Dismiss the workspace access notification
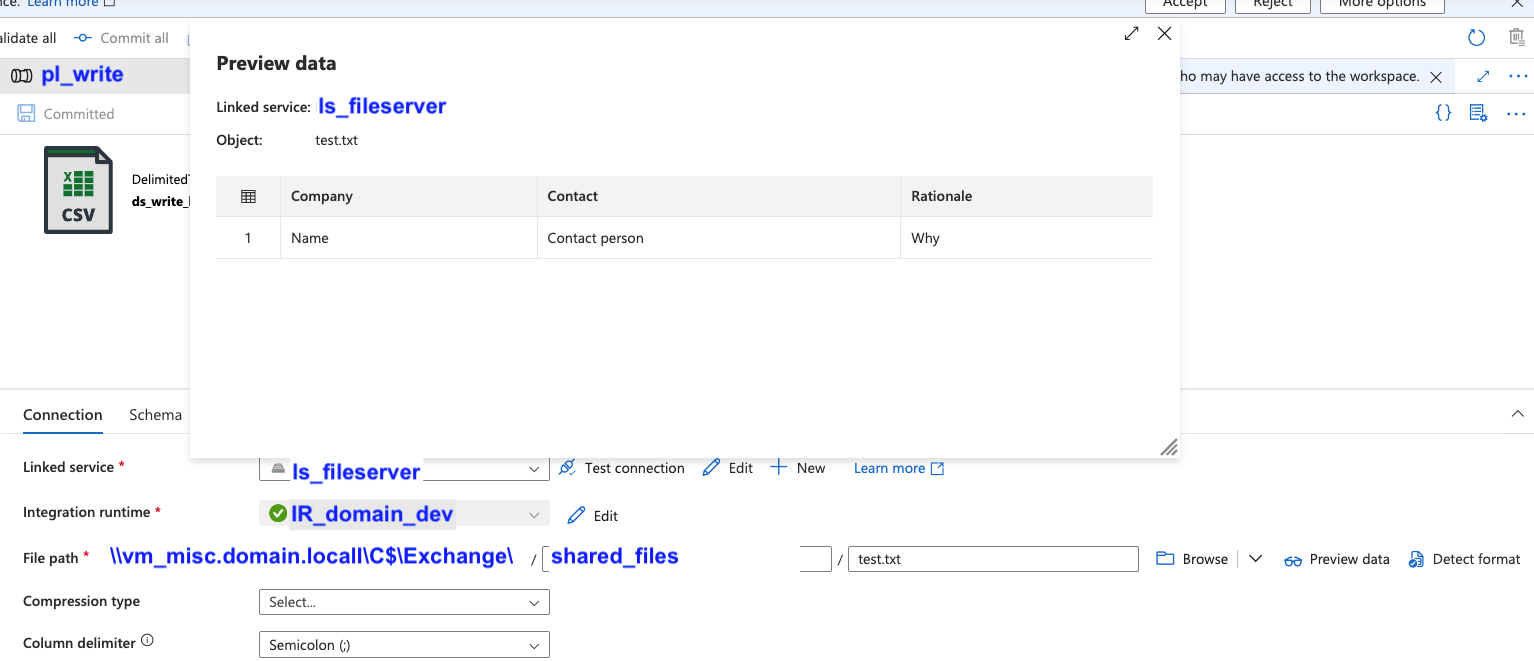Image resolution: width=1534 pixels, height=661 pixels. pyautogui.click(x=1436, y=77)
